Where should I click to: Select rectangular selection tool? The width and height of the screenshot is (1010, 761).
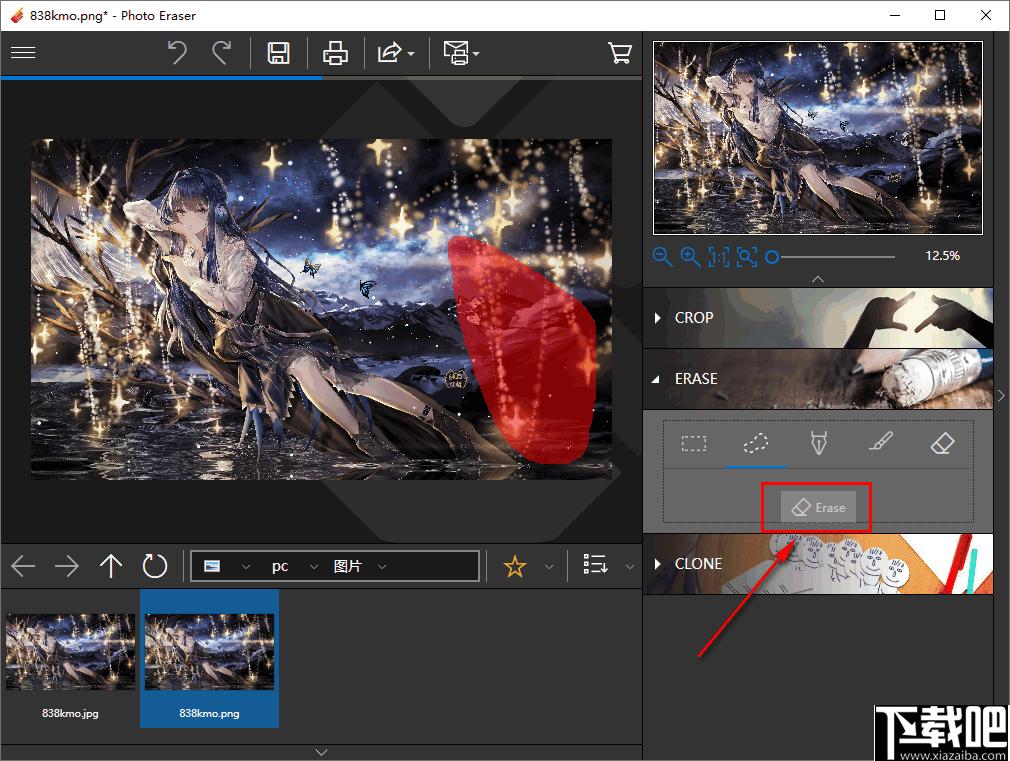[694, 443]
